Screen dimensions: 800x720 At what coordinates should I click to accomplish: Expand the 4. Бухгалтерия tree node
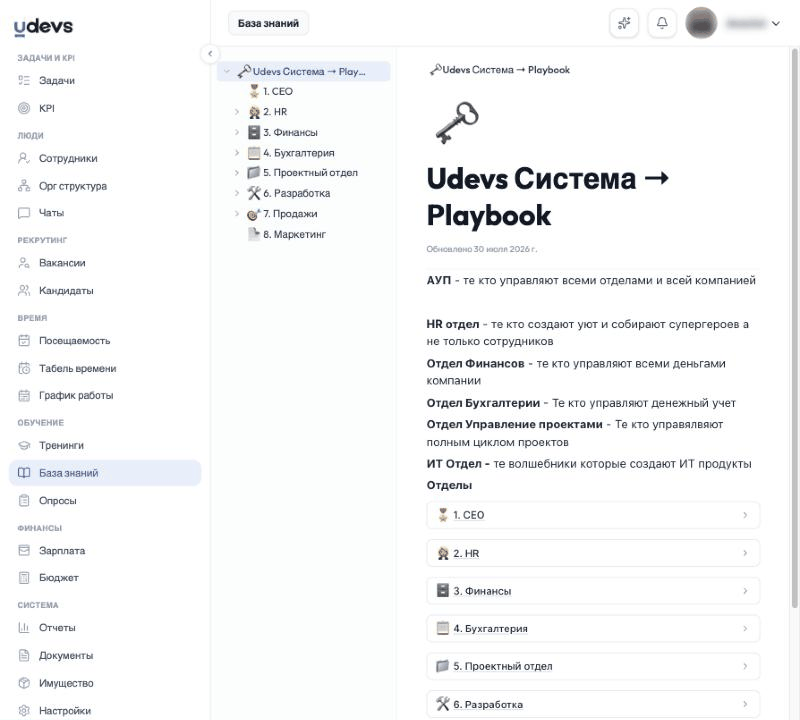(237, 153)
